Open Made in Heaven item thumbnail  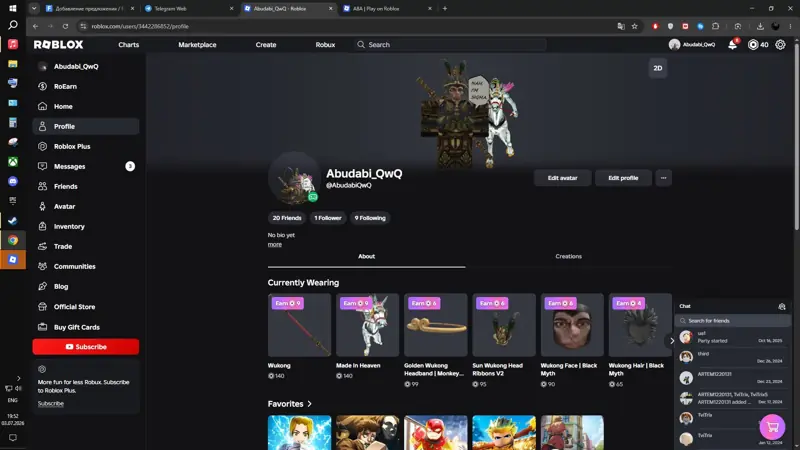coord(367,325)
